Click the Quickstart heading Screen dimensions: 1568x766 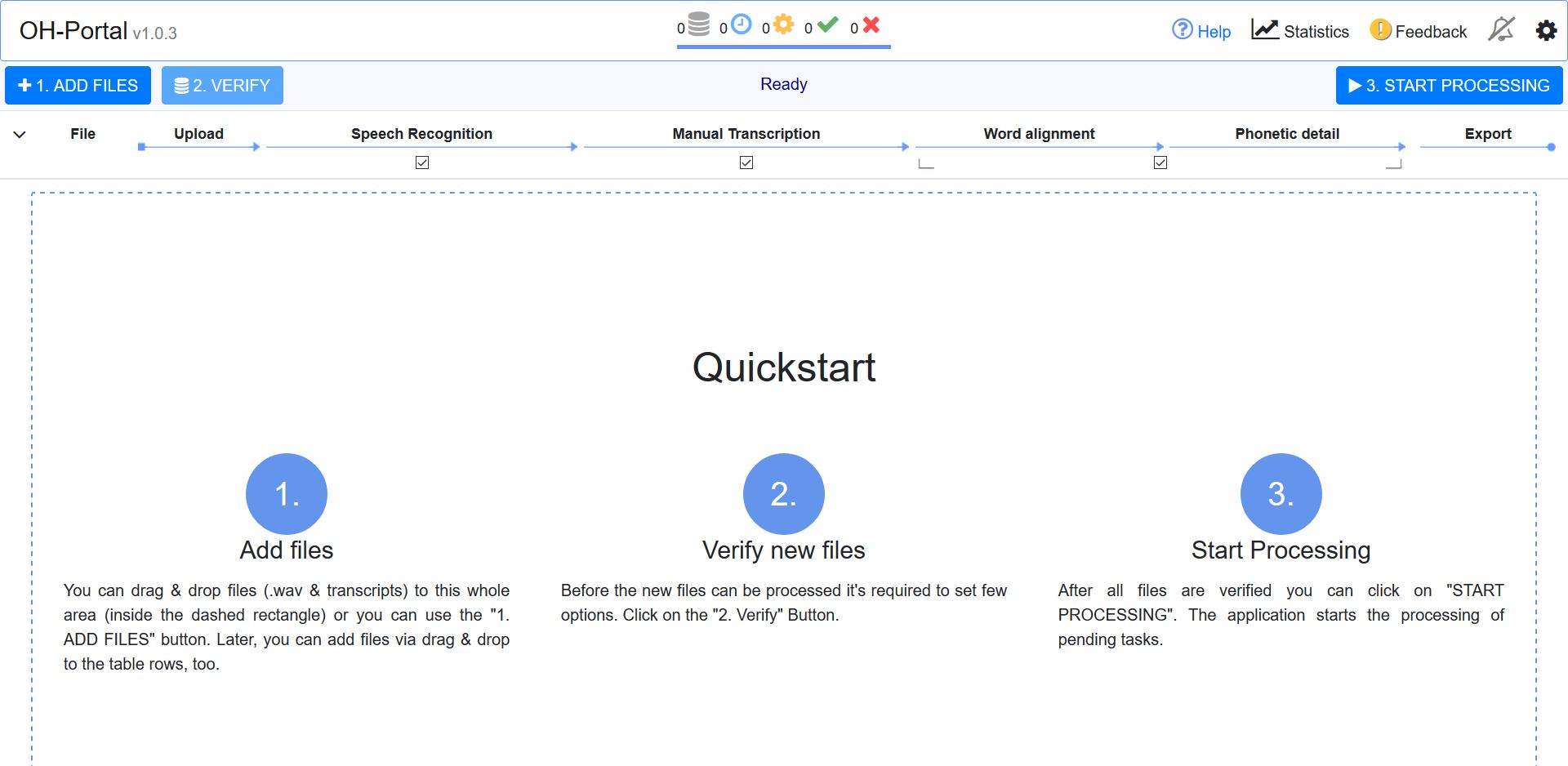click(x=784, y=367)
